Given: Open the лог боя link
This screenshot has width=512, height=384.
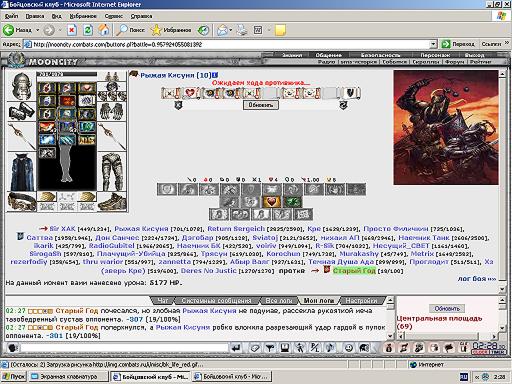Looking at the screenshot, I should pyautogui.click(x=477, y=278).
